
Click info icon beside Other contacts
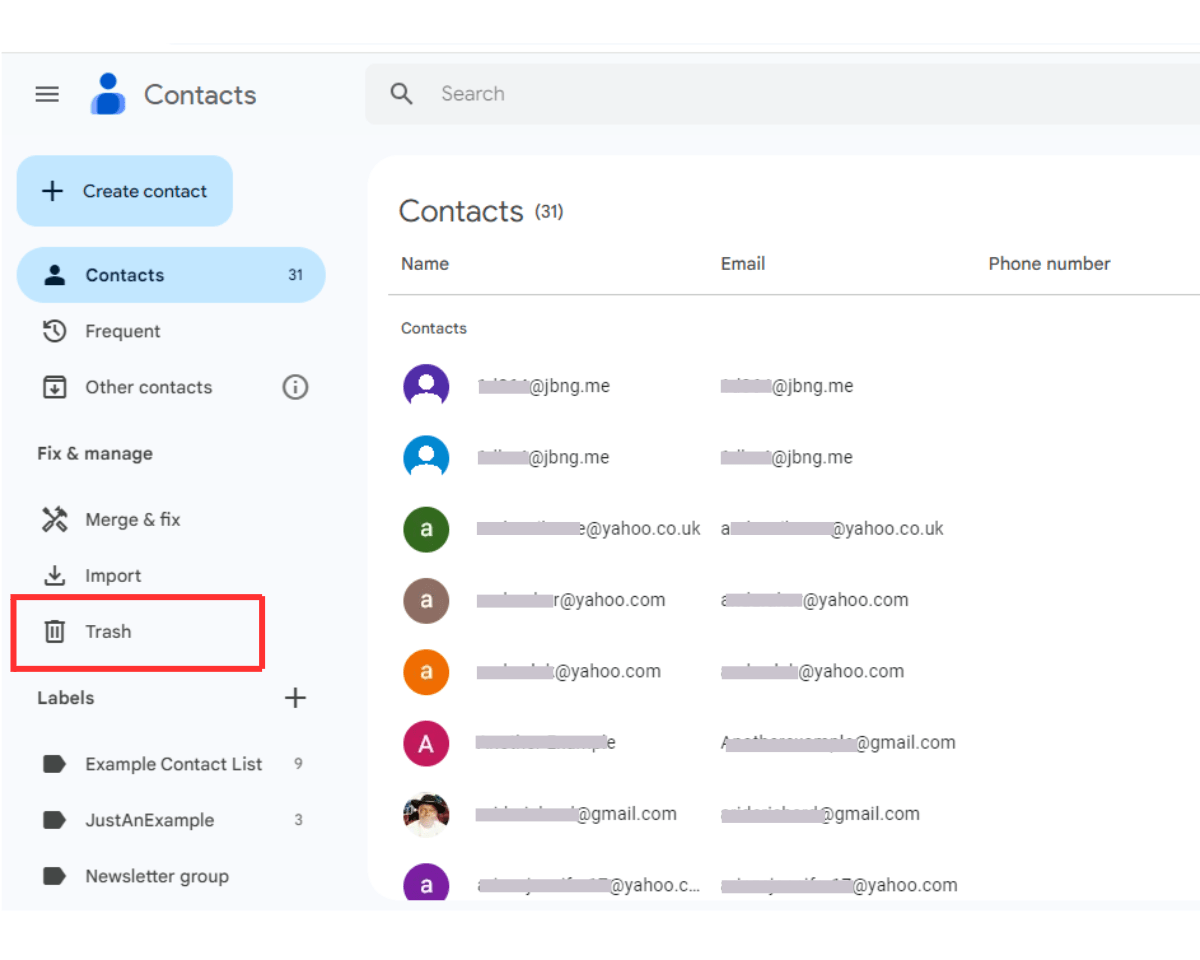tap(295, 387)
